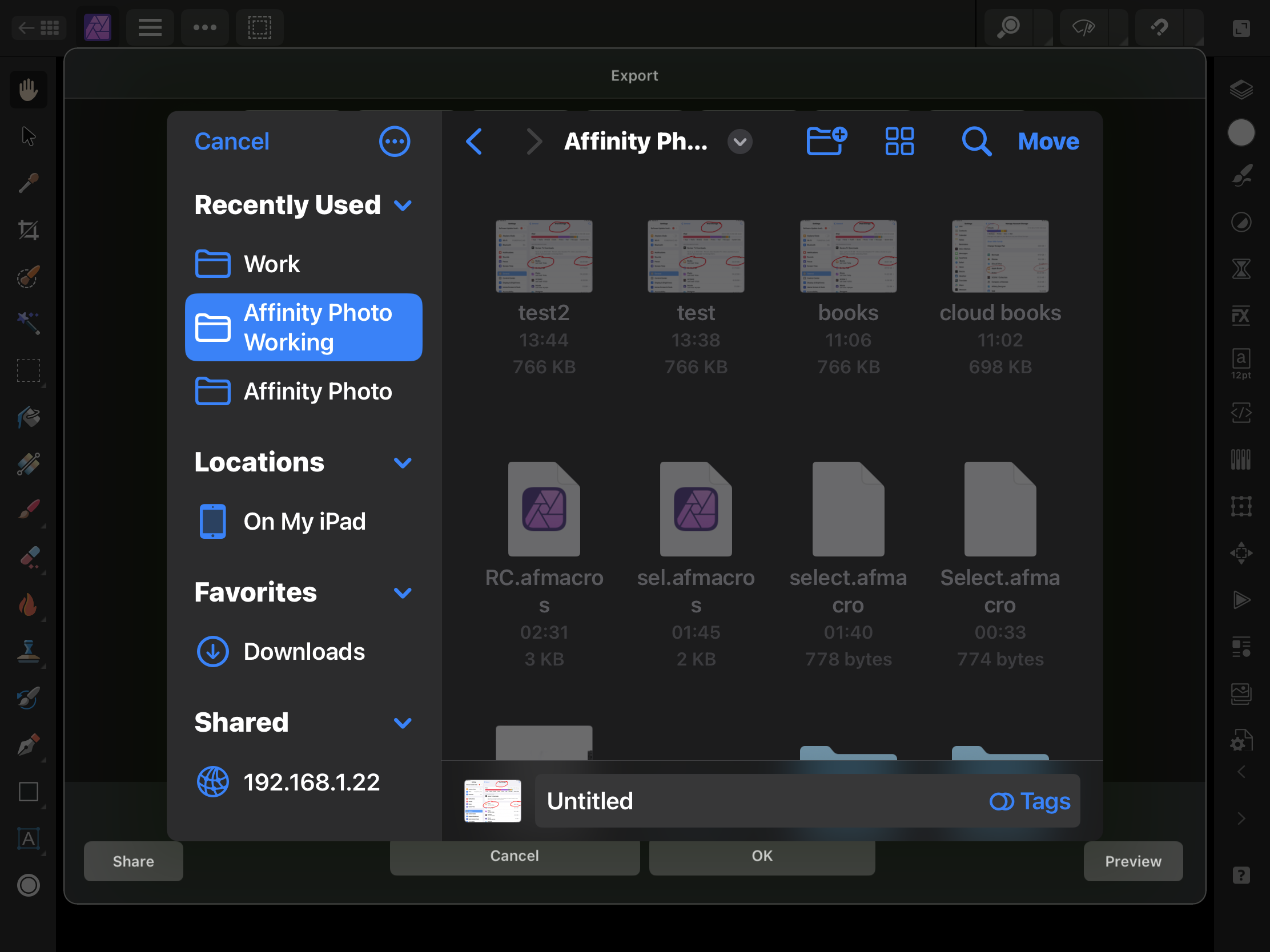Select the Burn/Dodge flame tool
This screenshot has width=1270, height=952.
[x=28, y=604]
